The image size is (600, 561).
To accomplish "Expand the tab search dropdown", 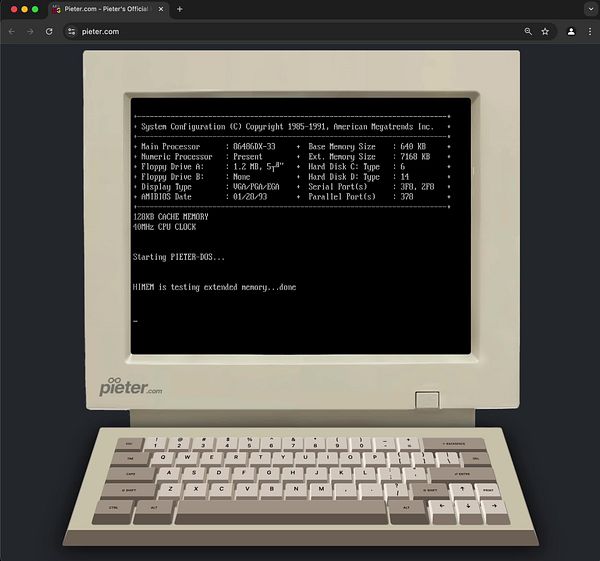I will tap(590, 9).
